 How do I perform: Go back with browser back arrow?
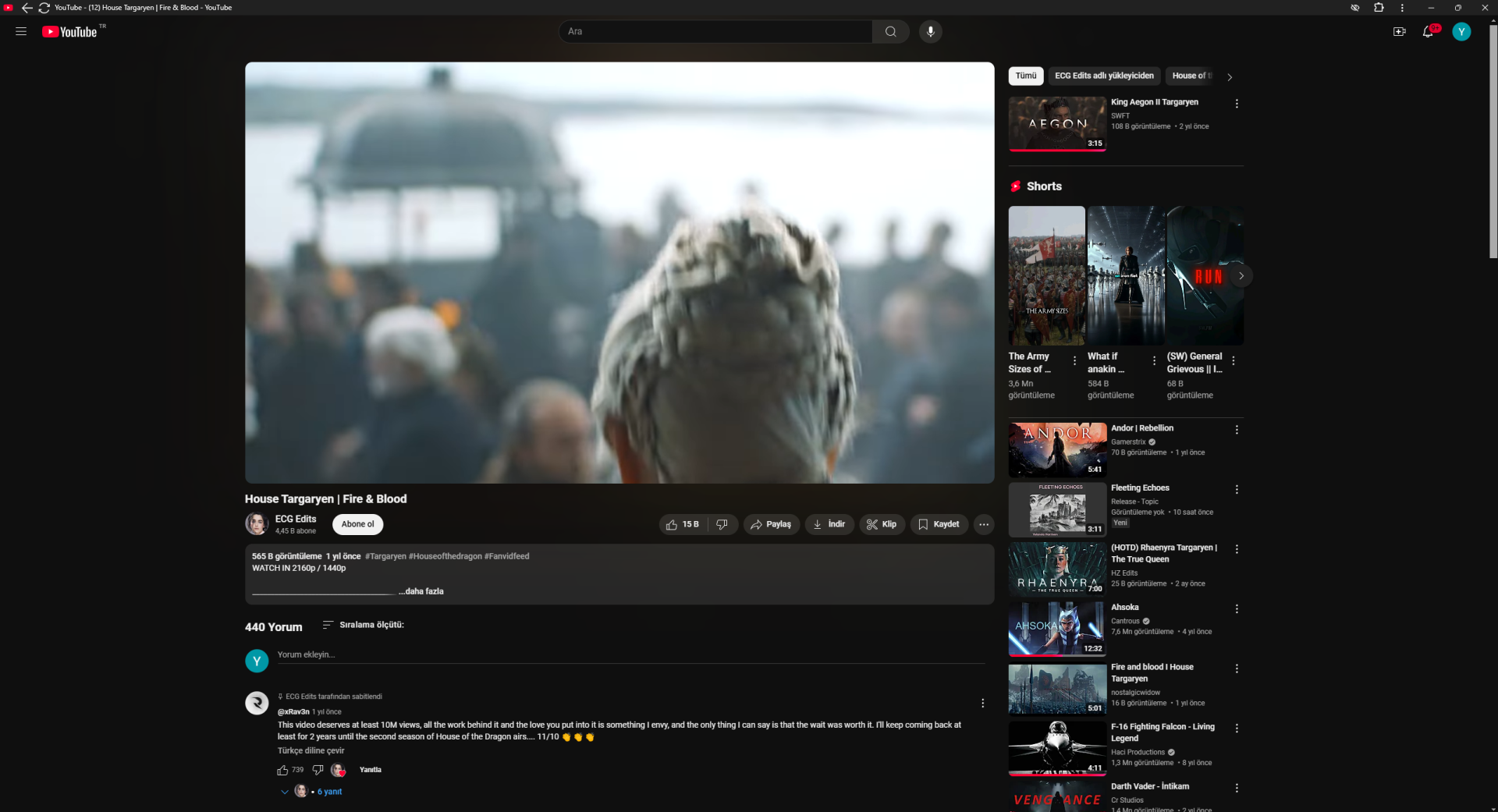(27, 8)
